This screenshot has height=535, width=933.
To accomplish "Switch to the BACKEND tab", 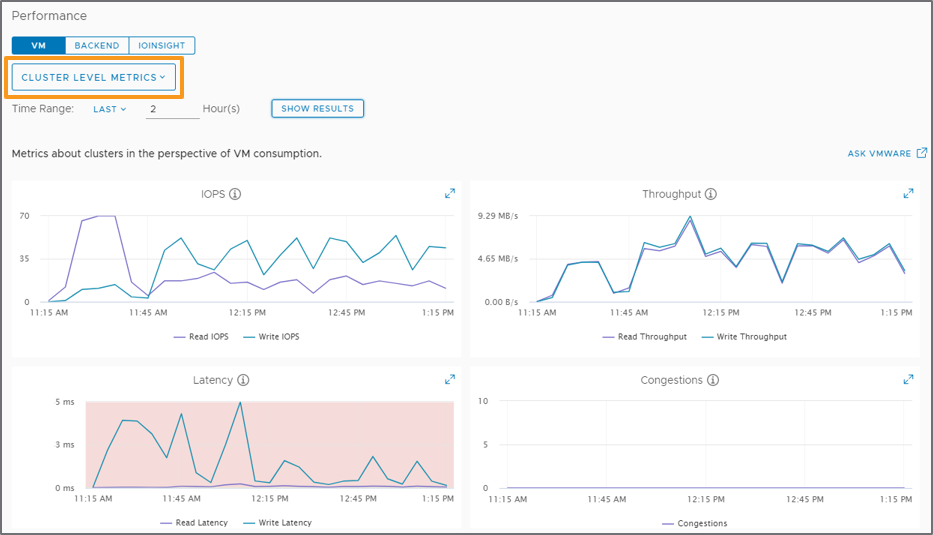I will [97, 45].
